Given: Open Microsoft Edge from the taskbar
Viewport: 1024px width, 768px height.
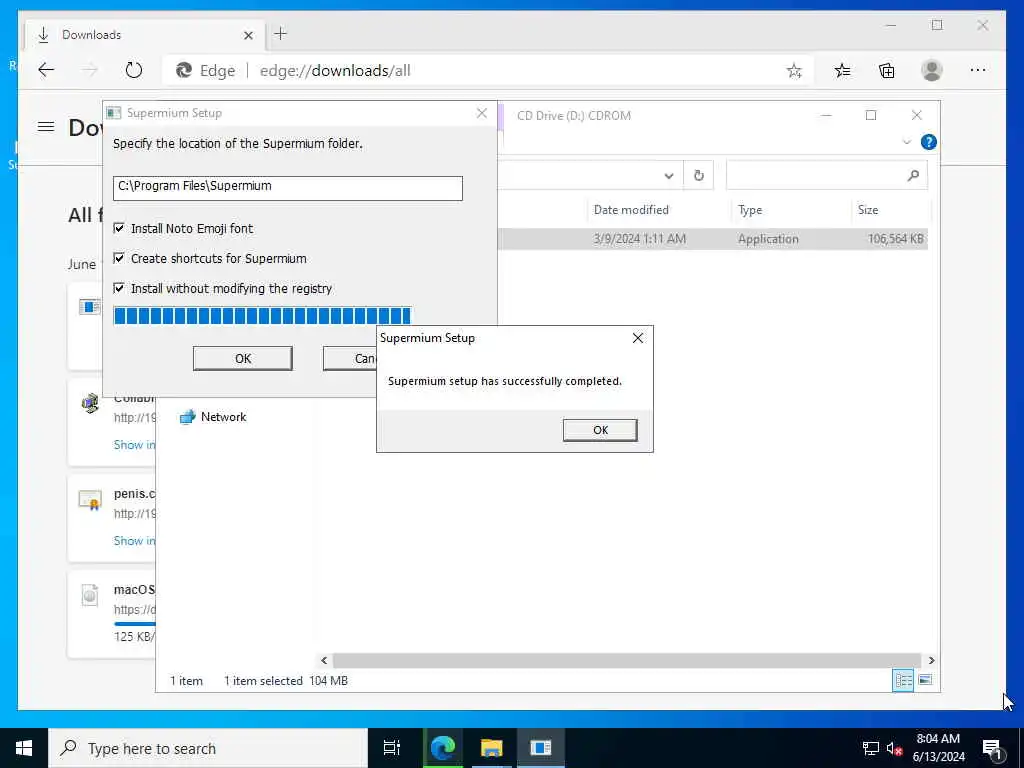Looking at the screenshot, I should tap(442, 748).
